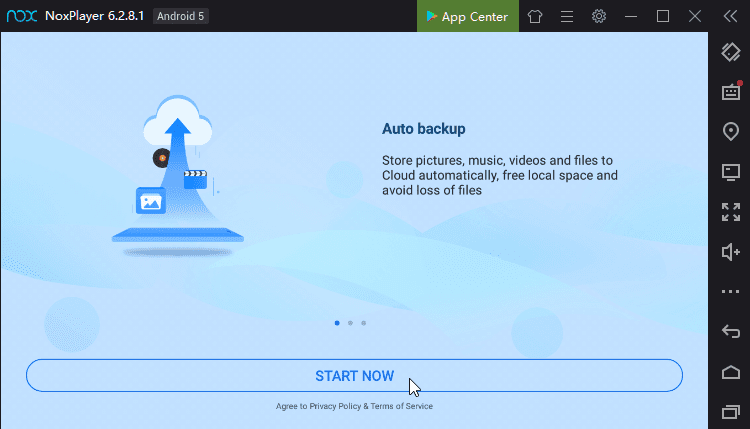Collapse the sidebar with double-arrow icon
This screenshot has height=429, width=750.
click(x=730, y=16)
